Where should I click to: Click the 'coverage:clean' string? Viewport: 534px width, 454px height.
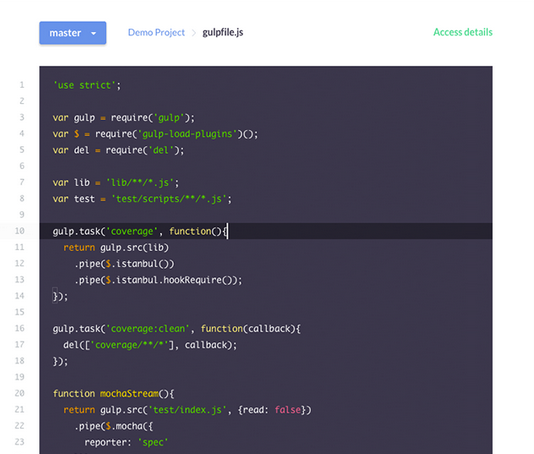click(147, 329)
